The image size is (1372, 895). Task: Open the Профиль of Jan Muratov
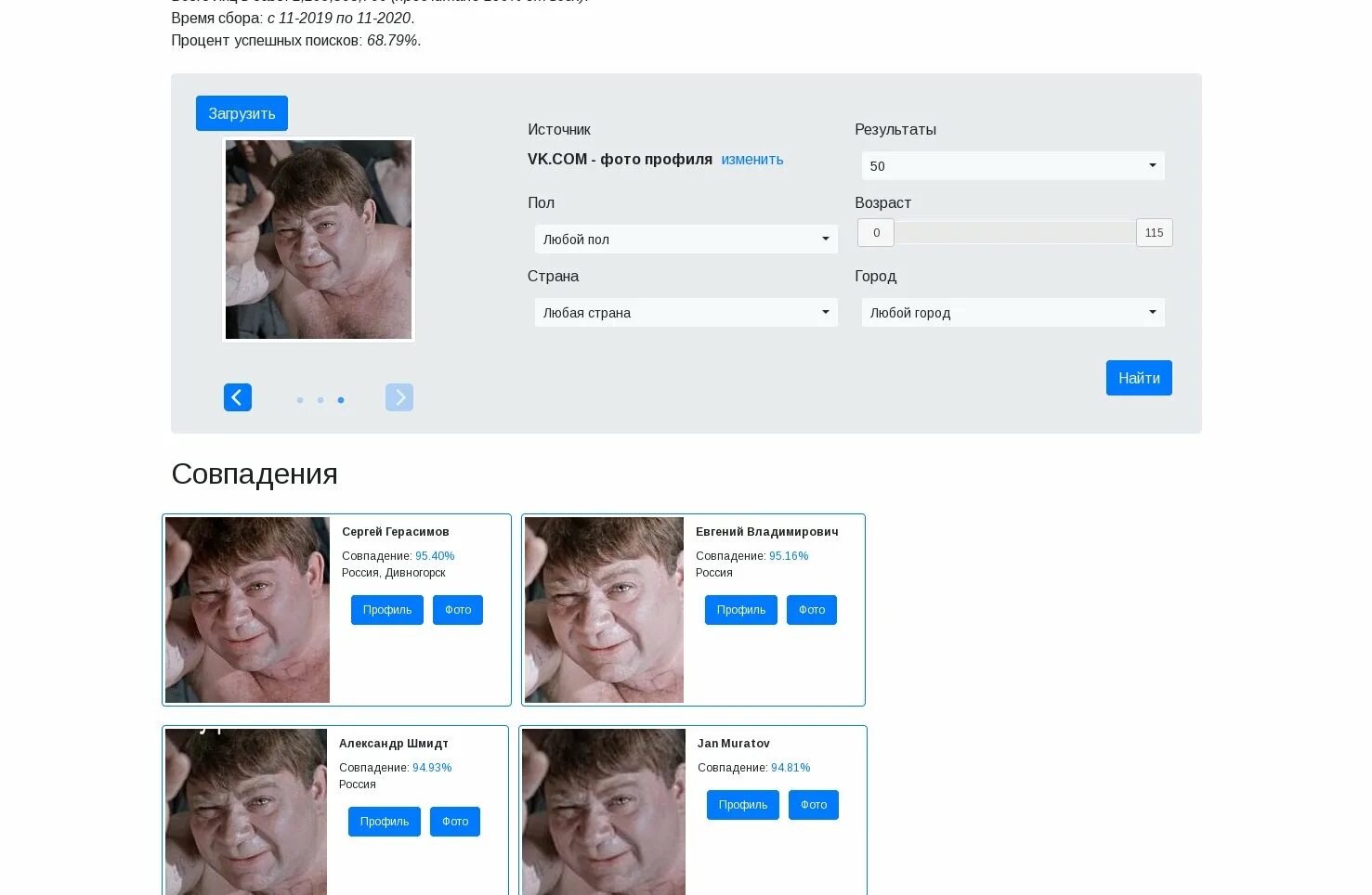tap(742, 804)
